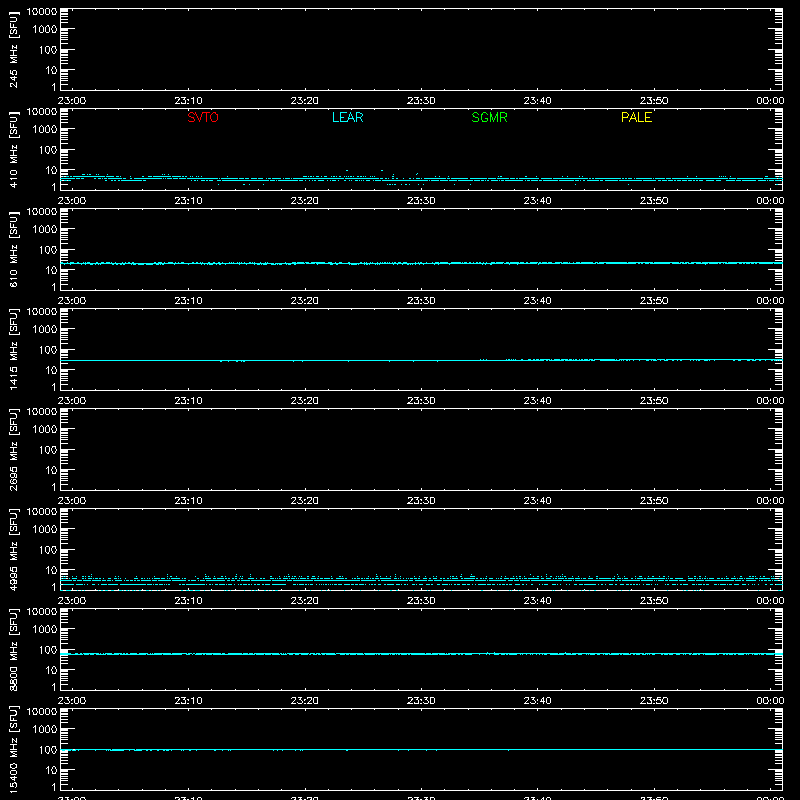Click the yellow PALE station label
The image size is (800, 800).
tap(636, 117)
